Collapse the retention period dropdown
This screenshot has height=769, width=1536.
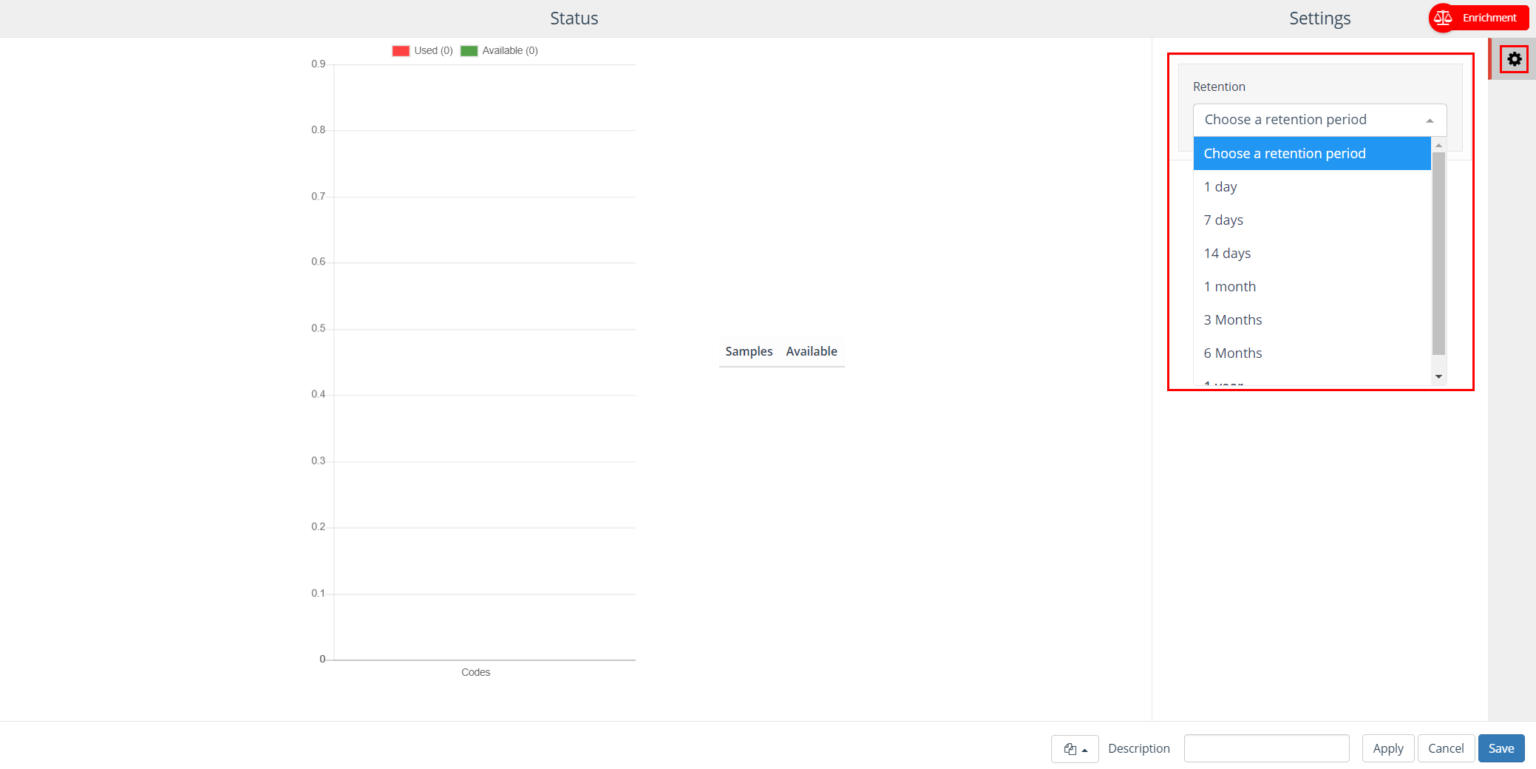click(1319, 120)
